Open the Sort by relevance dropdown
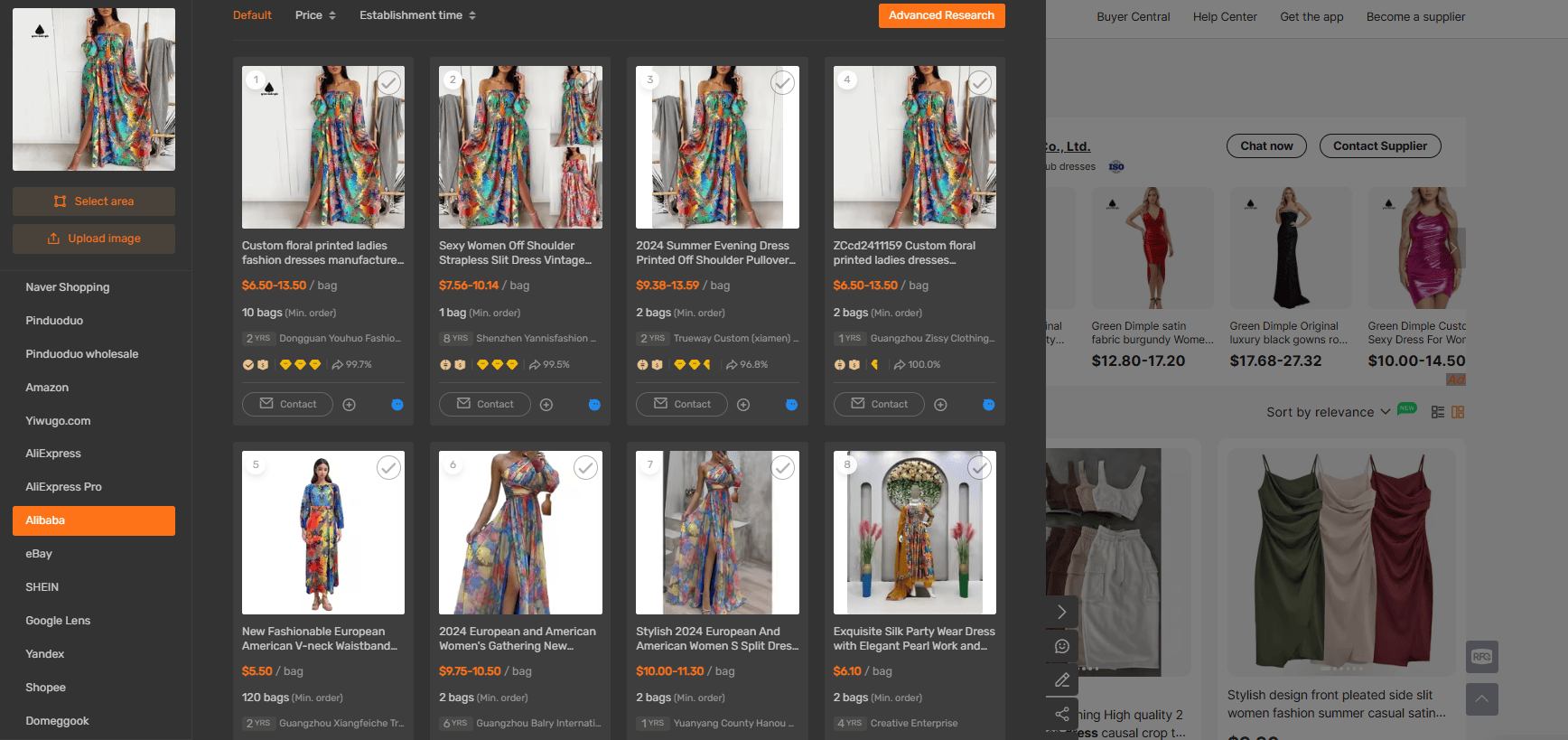The width and height of the screenshot is (1568, 740). [1328, 412]
